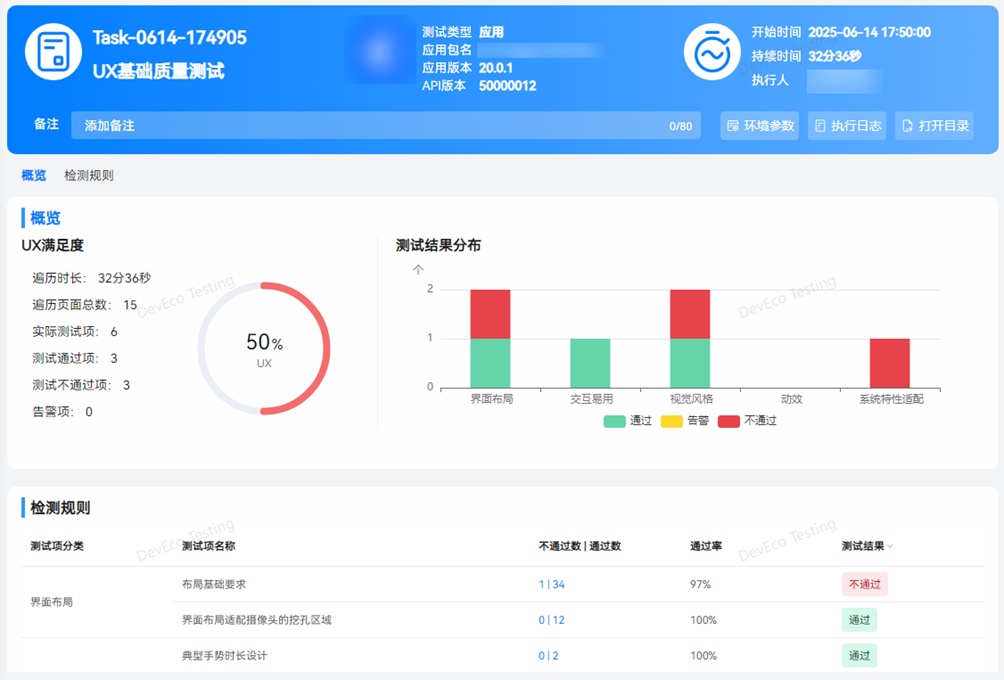Switch to the 概览 tab
1004x680 pixels.
point(34,175)
